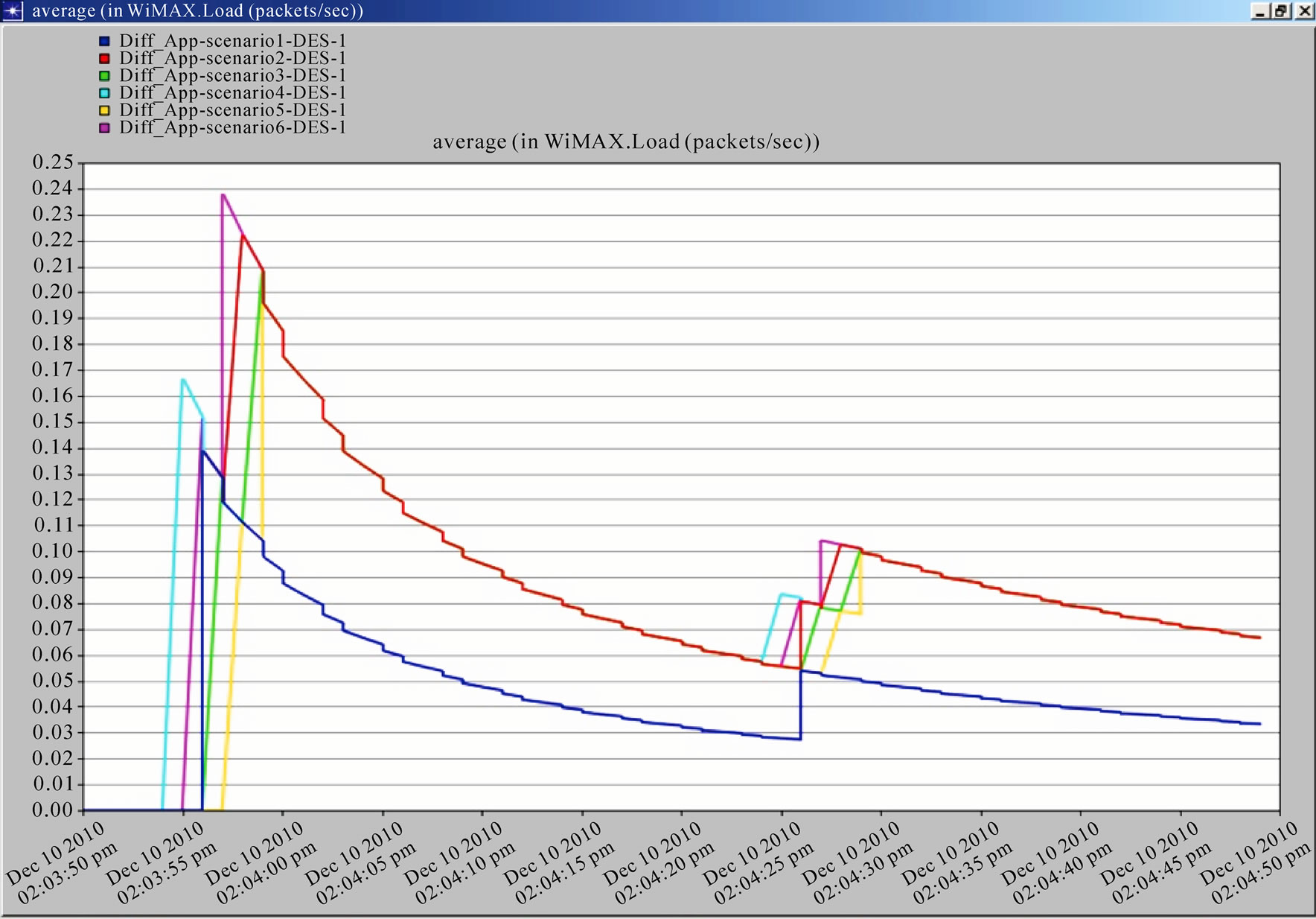
Task: Click the 0.15 y-axis label
Action: (53, 422)
